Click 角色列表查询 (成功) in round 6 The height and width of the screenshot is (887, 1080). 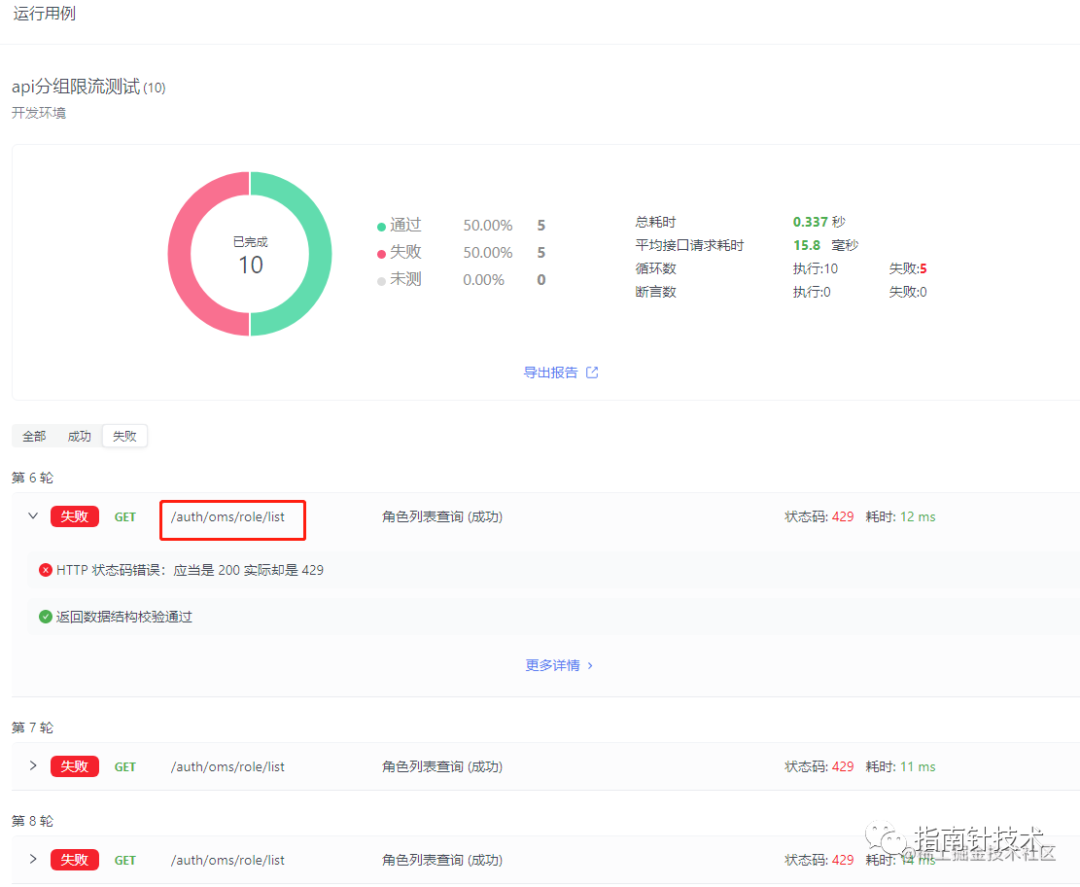click(442, 517)
